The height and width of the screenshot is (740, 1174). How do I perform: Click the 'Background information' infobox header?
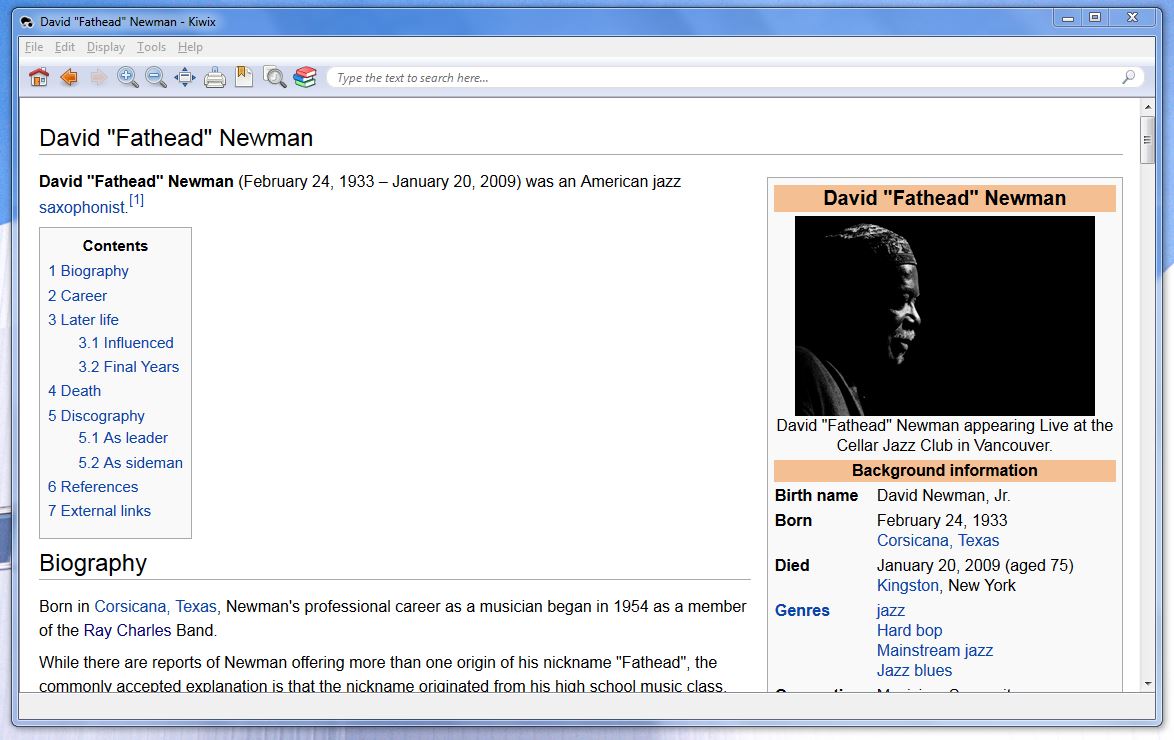click(944, 470)
